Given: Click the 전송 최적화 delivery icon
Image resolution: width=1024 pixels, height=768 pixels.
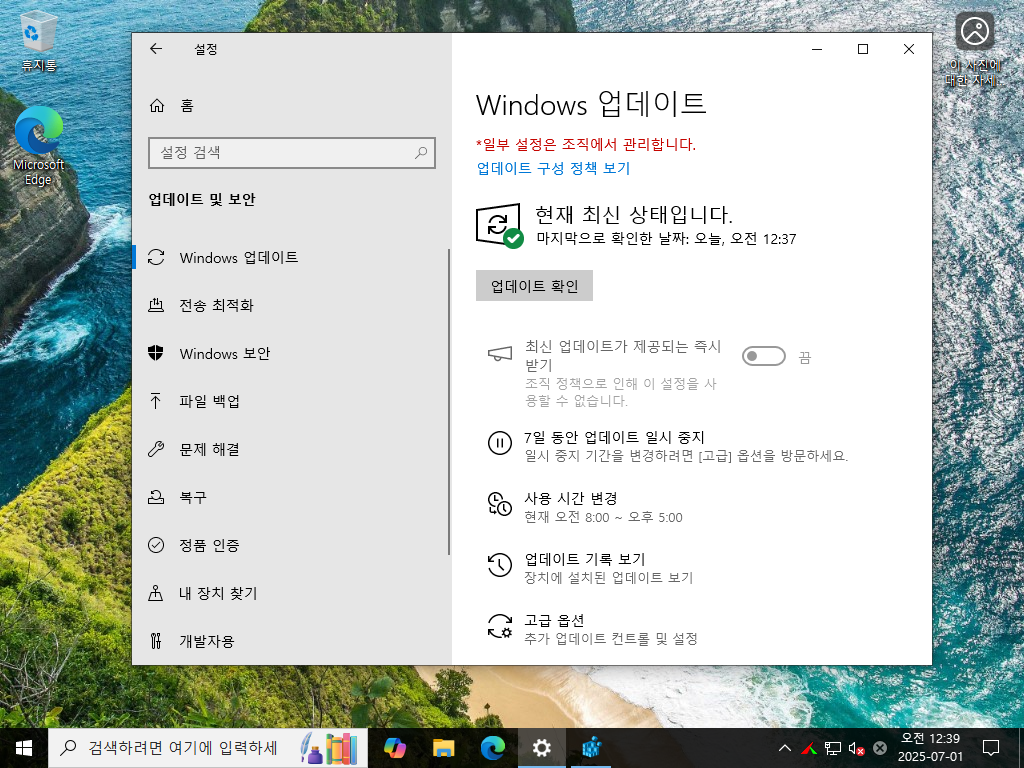Looking at the screenshot, I should [x=156, y=305].
